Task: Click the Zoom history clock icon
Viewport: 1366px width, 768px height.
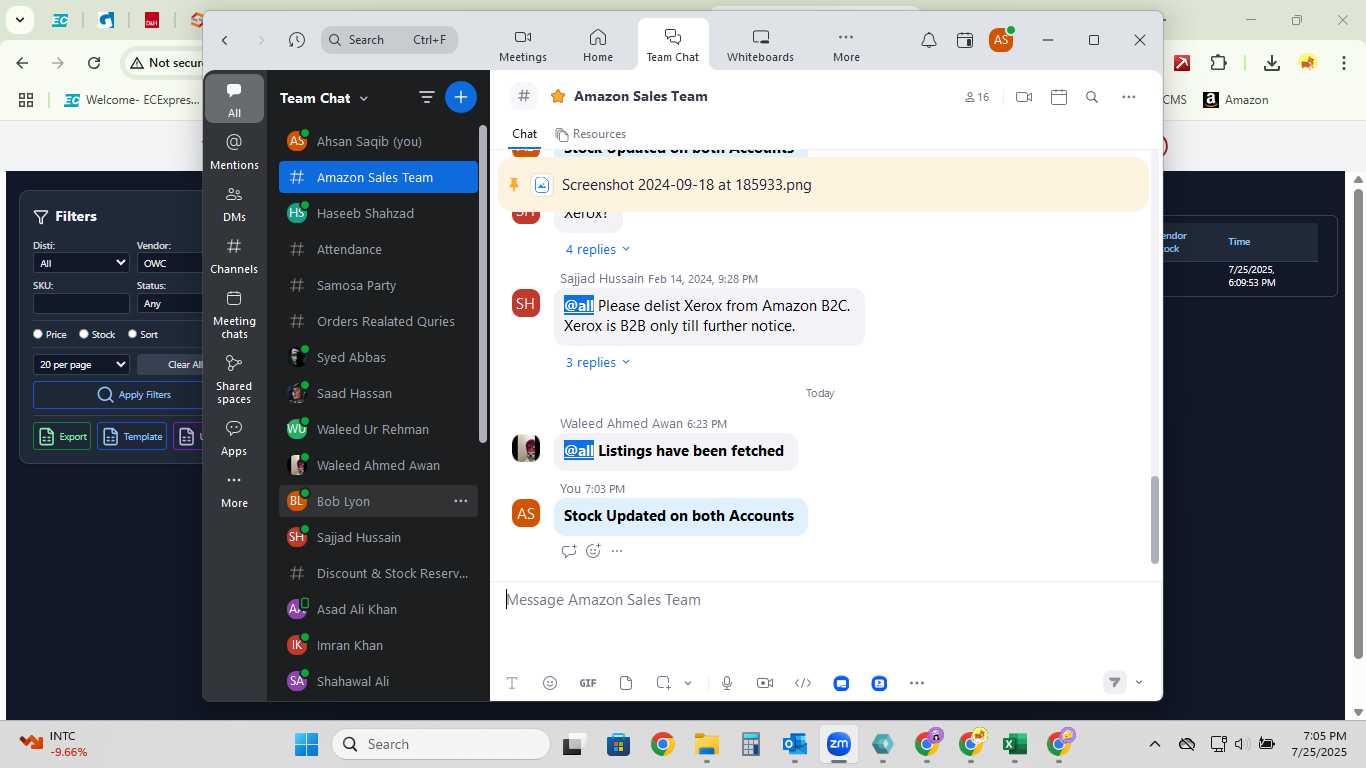Action: click(297, 40)
